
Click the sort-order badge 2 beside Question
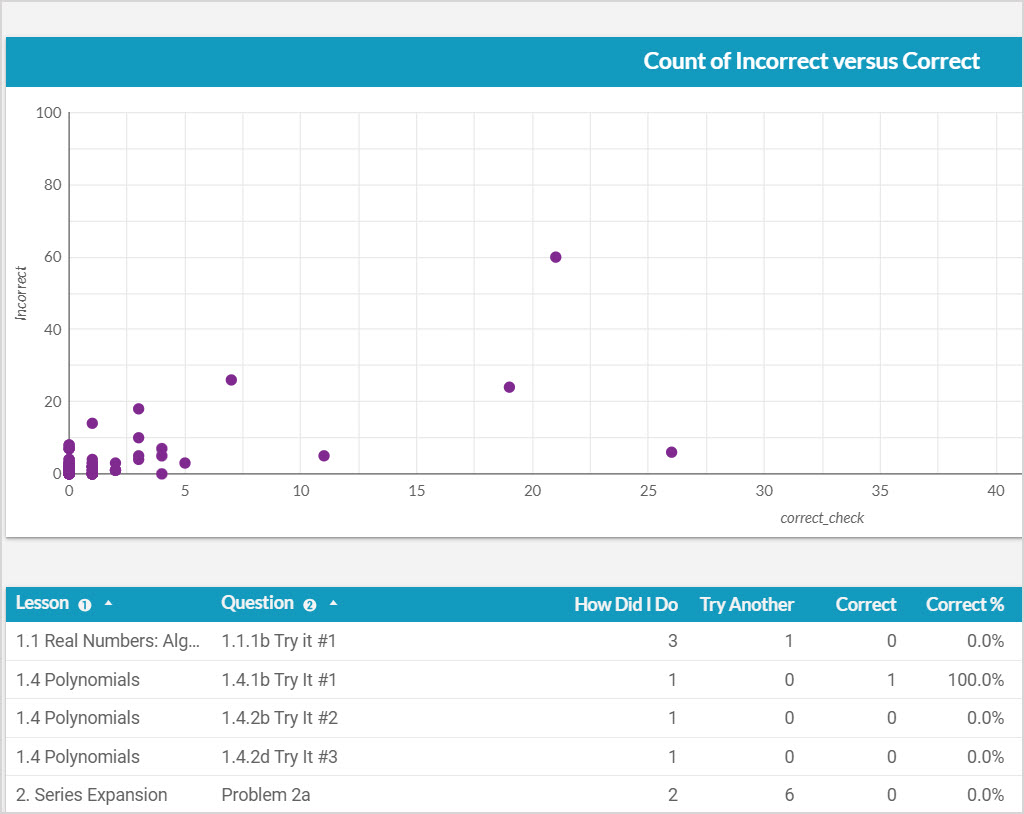pyautogui.click(x=309, y=605)
